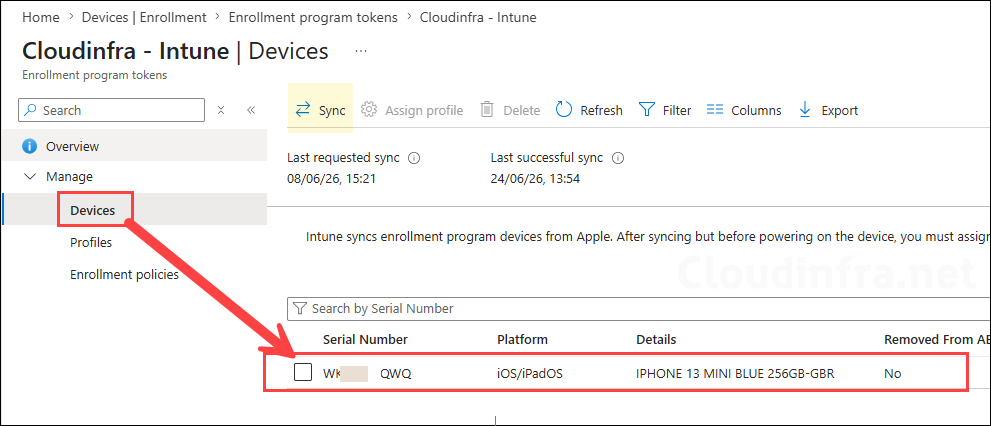Viewport: 991px width, 426px height.
Task: Focus the sidebar Search box
Action: [112, 110]
